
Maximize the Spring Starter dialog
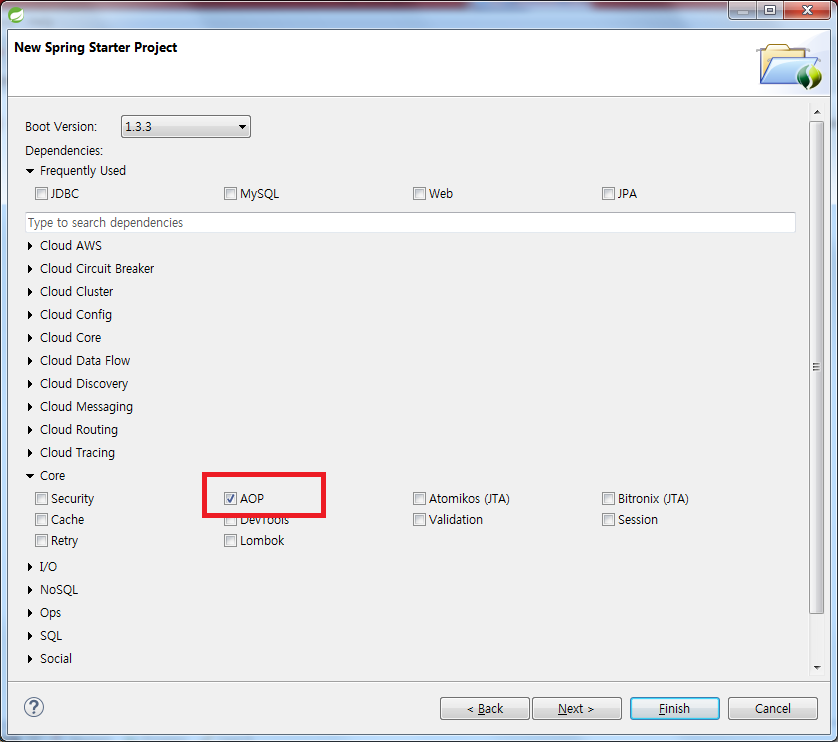click(770, 10)
